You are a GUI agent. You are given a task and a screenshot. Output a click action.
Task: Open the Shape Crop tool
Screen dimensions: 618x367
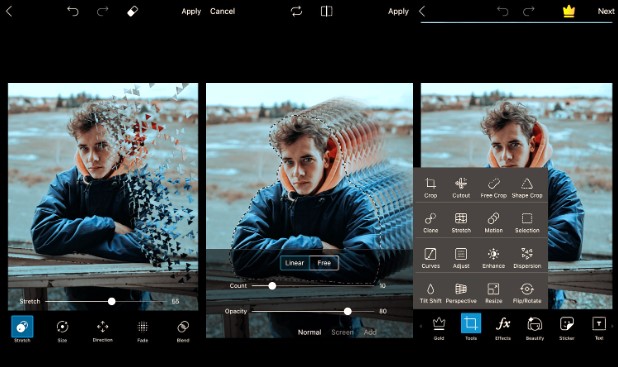527,188
